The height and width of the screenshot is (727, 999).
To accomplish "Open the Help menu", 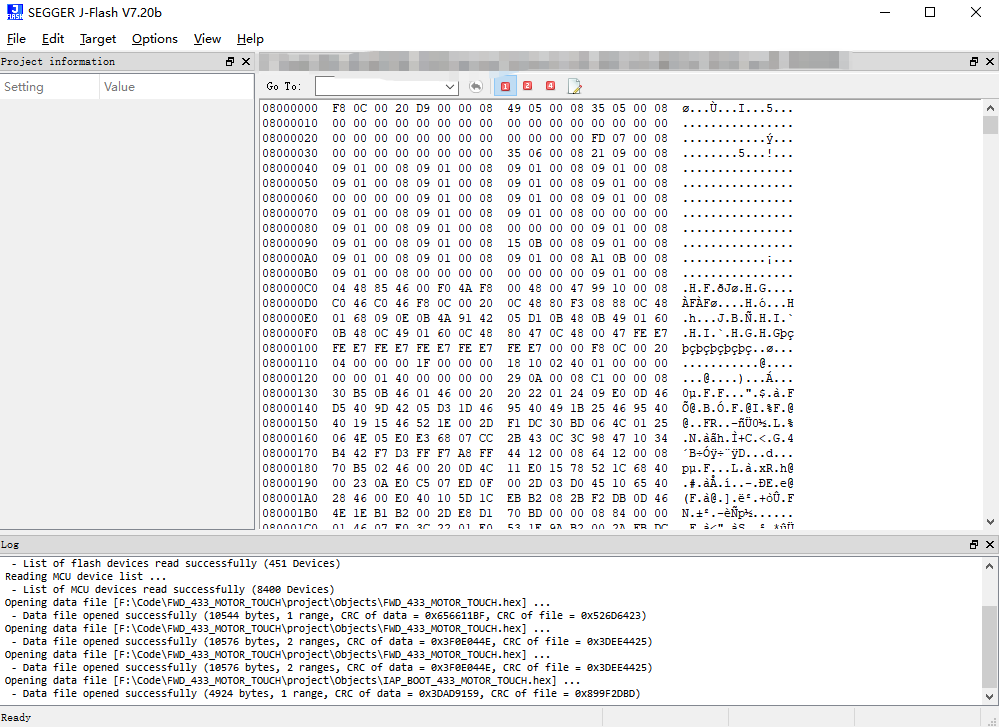I will coord(250,39).
